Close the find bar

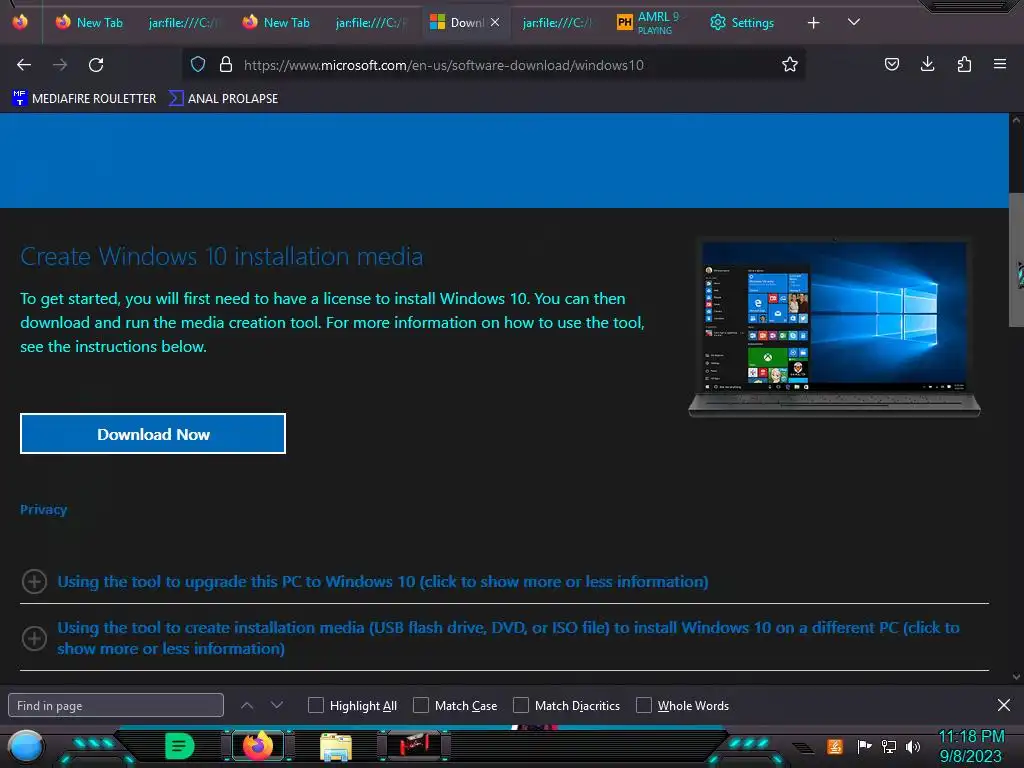(x=1004, y=705)
